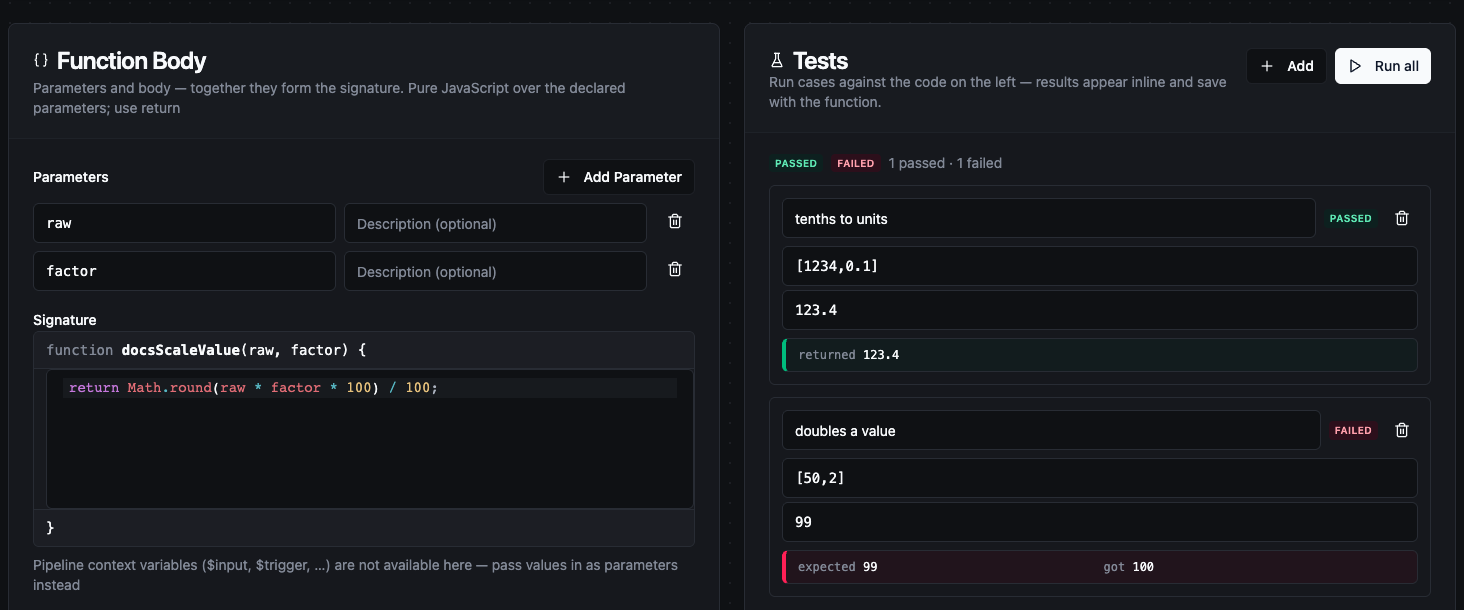The width and height of the screenshot is (1464, 610).
Task: Delete the 'tenths to units' test case
Action: [1402, 218]
